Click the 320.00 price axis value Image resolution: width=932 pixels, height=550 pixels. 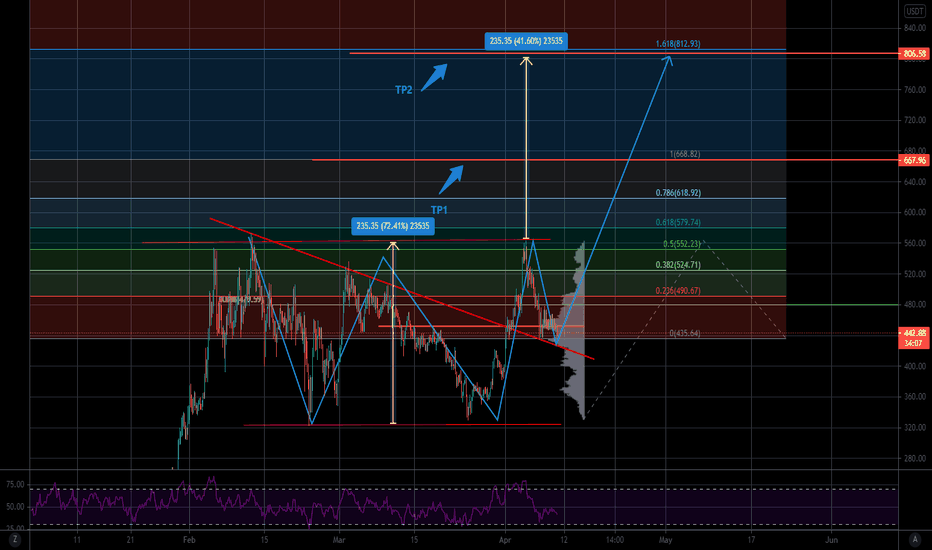[x=914, y=428]
